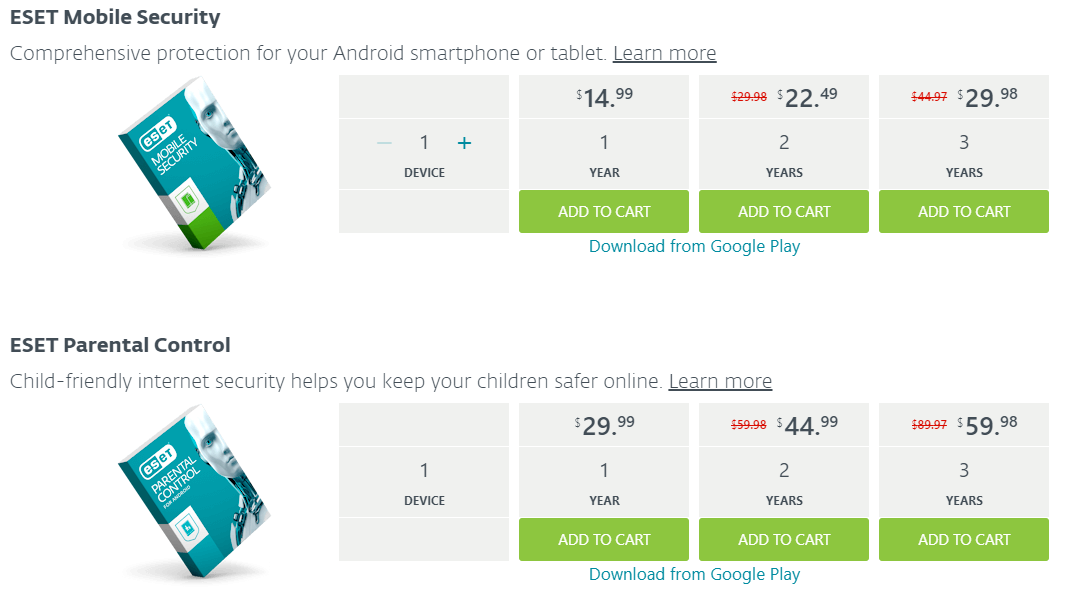Screen dimensions: 1071x610
Task: Increase device count with plus icon
Action: coord(464,143)
